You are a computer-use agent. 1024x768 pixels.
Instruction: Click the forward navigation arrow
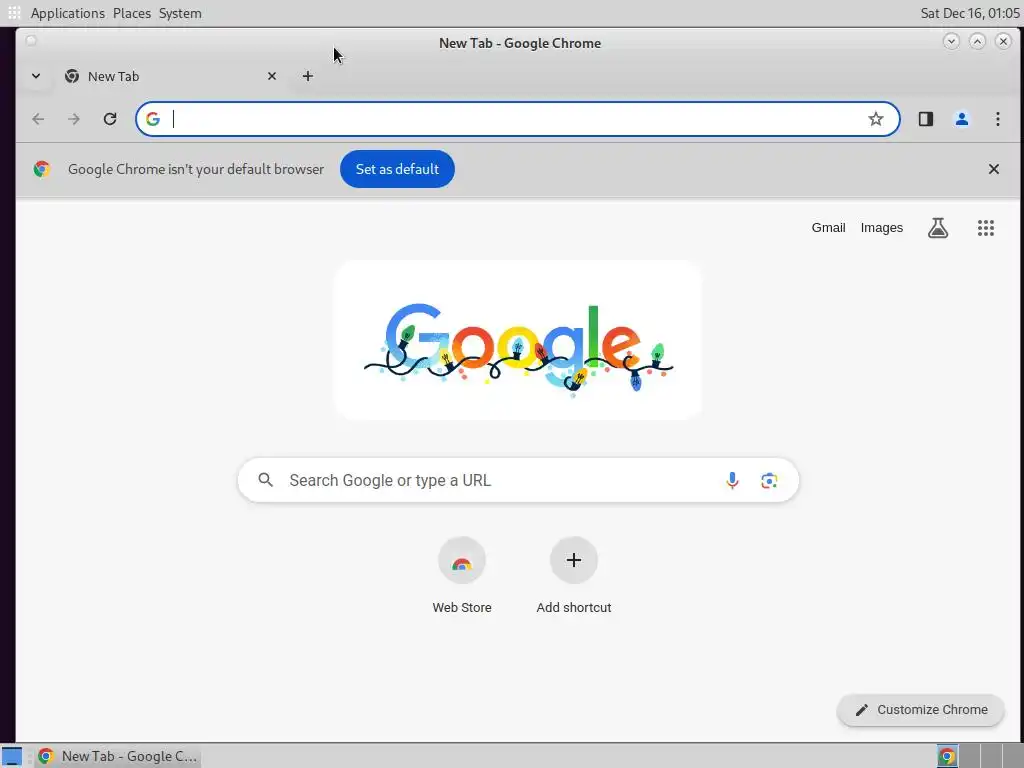74,119
